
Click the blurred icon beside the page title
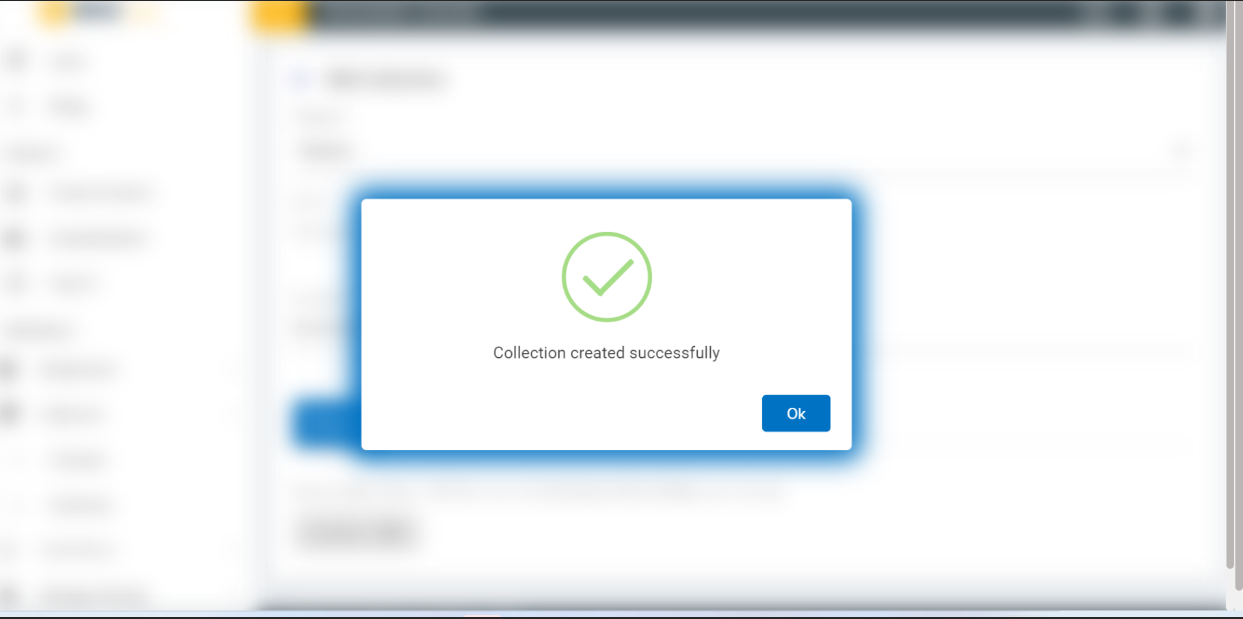coord(299,79)
